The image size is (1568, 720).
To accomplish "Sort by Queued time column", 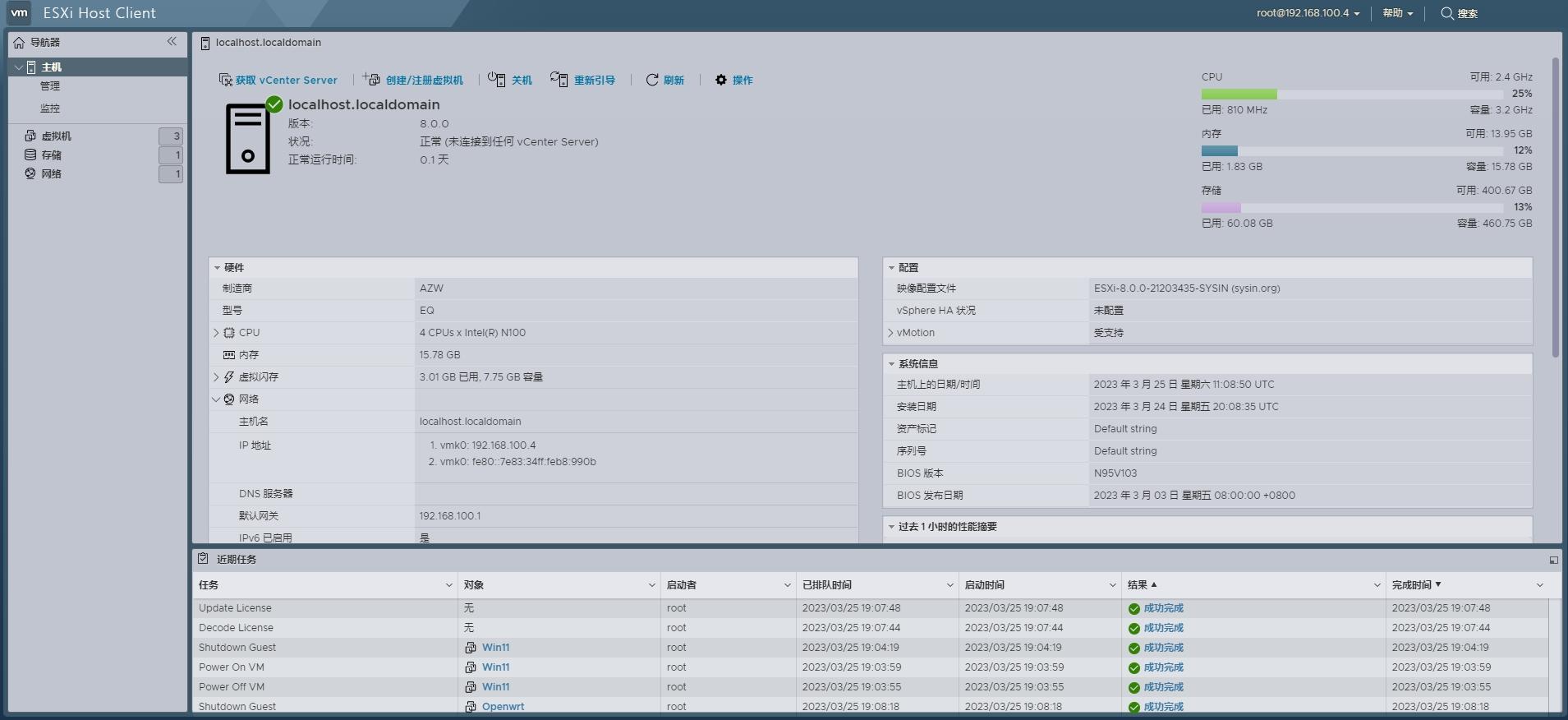I will pyautogui.click(x=827, y=585).
